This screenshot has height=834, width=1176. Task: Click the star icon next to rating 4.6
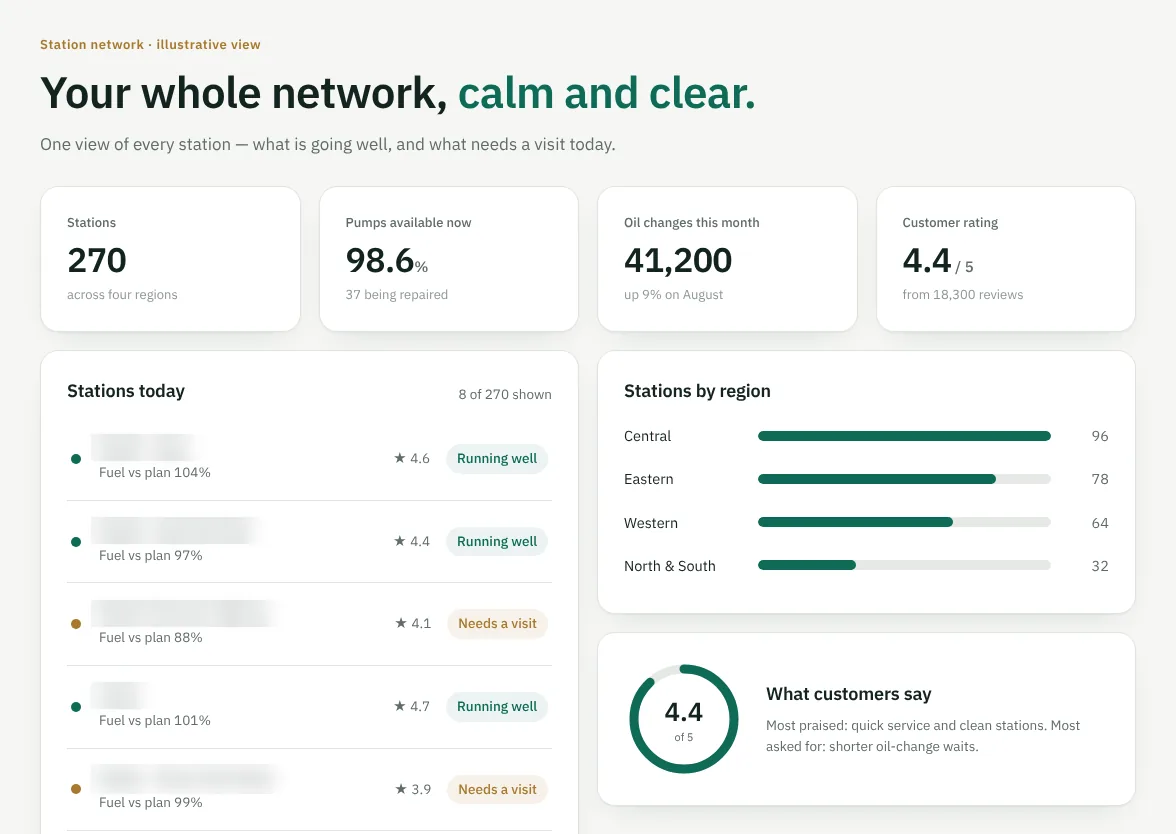[x=400, y=458]
